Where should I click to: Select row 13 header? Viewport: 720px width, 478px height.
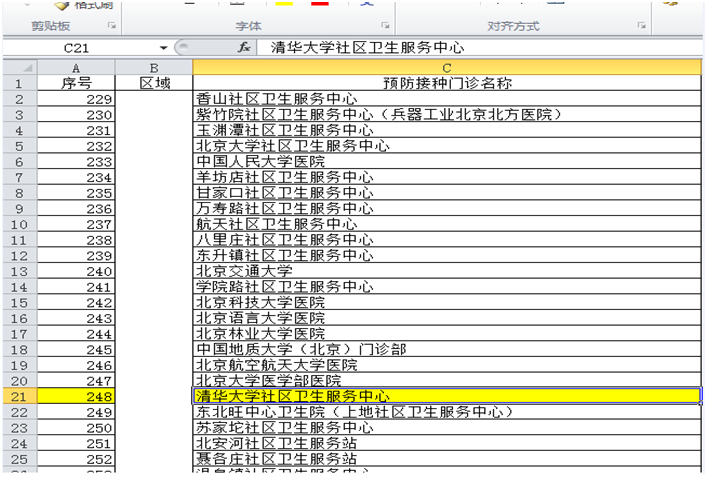(20, 271)
